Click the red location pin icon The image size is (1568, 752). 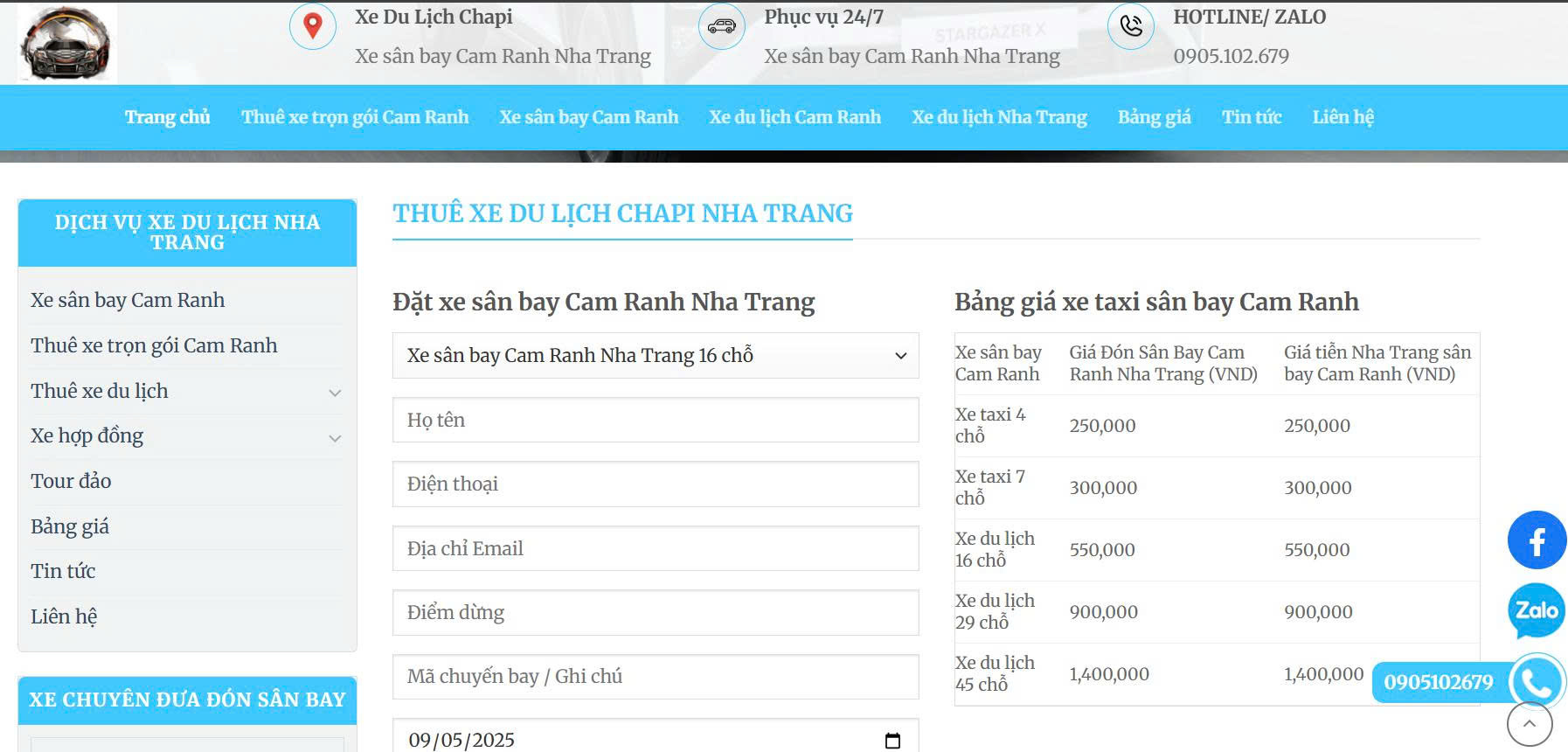tap(312, 26)
